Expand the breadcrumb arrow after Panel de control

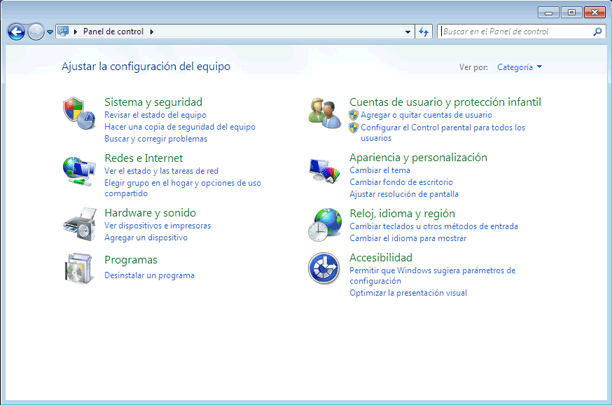click(x=152, y=32)
